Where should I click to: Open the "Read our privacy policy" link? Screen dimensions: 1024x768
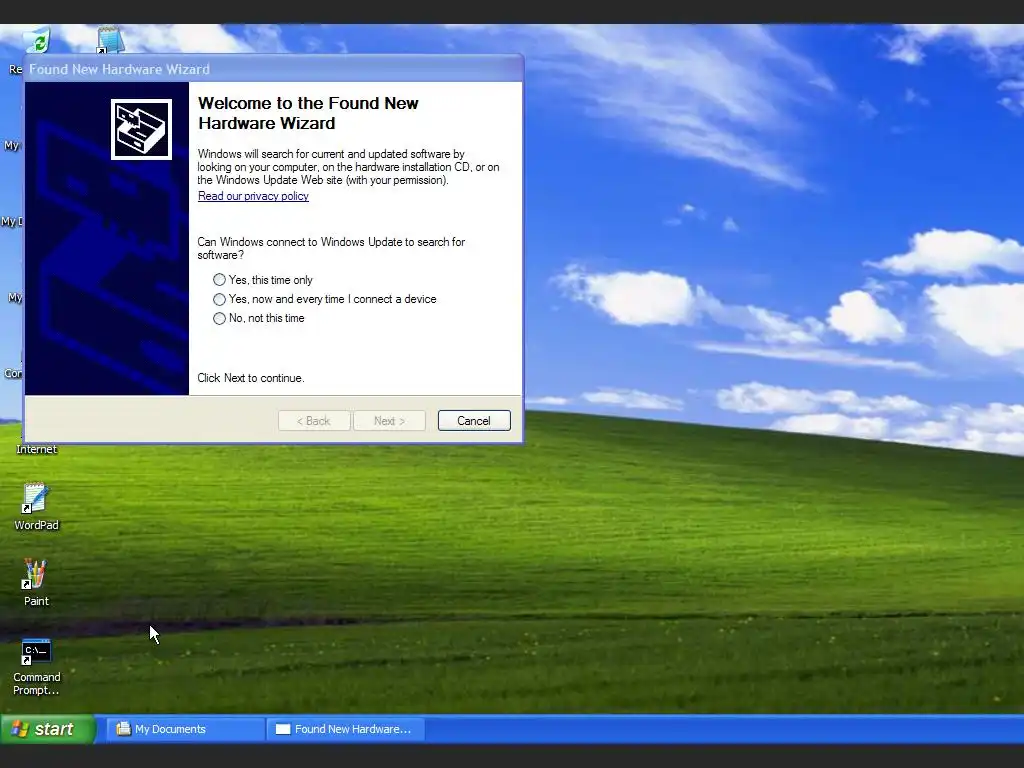(x=253, y=196)
